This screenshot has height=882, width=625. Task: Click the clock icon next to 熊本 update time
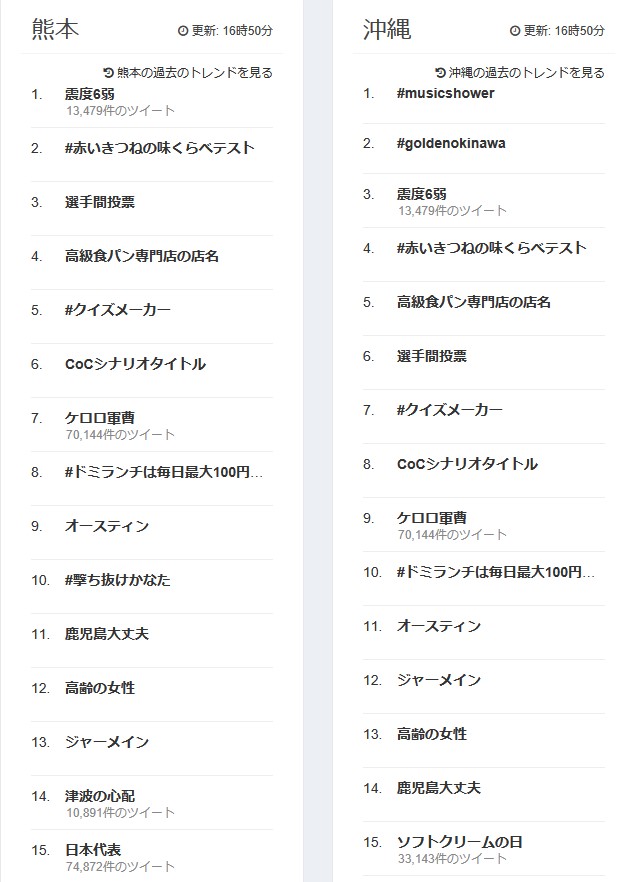tap(183, 31)
